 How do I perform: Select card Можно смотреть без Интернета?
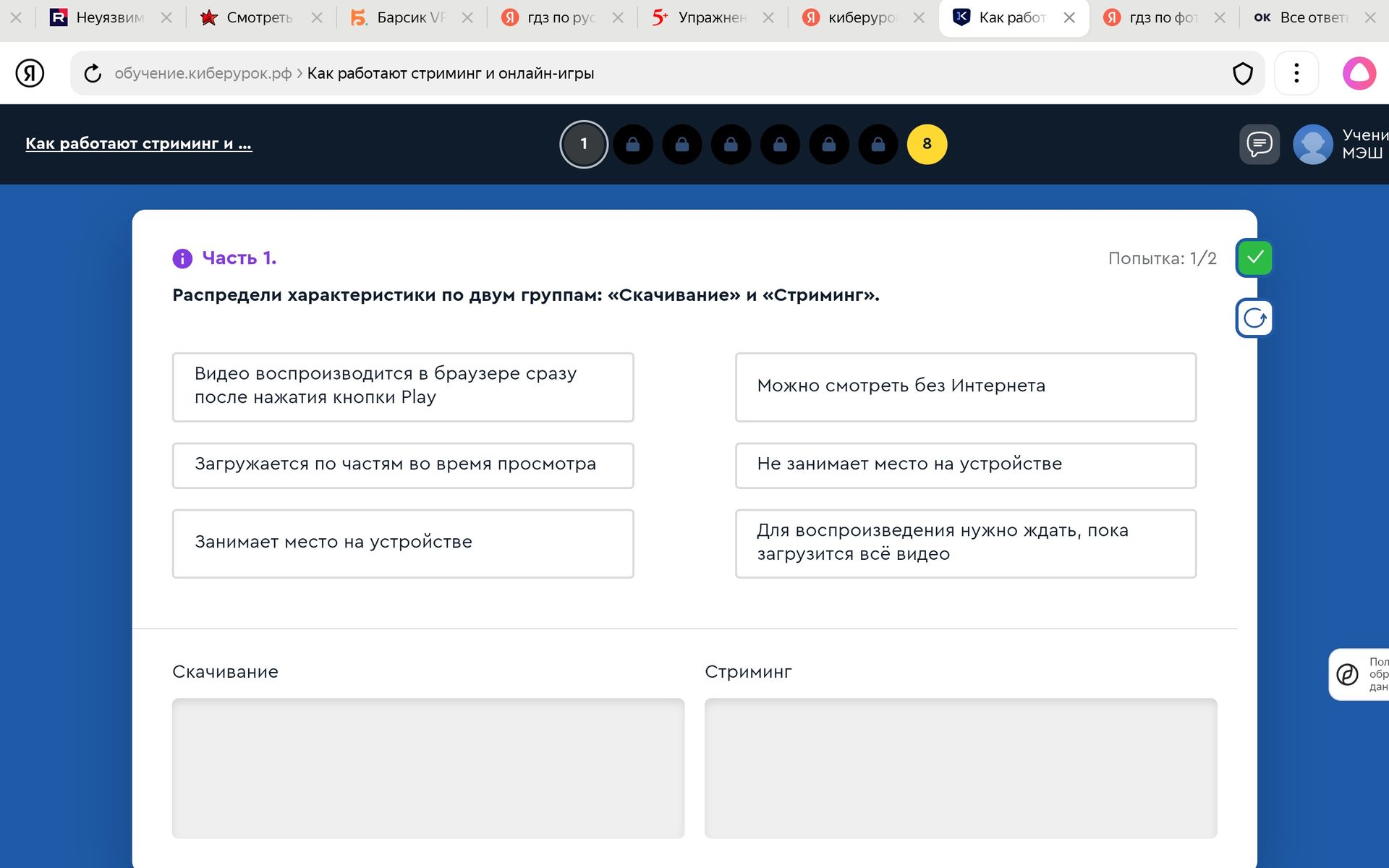click(966, 387)
